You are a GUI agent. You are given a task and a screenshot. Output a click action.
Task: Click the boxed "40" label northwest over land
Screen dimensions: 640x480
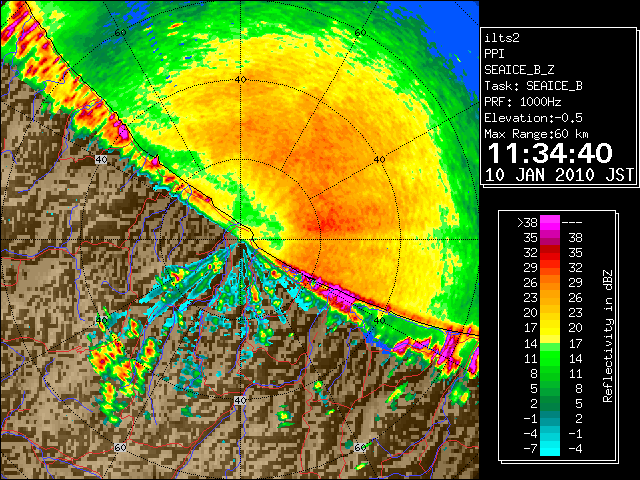(x=101, y=160)
